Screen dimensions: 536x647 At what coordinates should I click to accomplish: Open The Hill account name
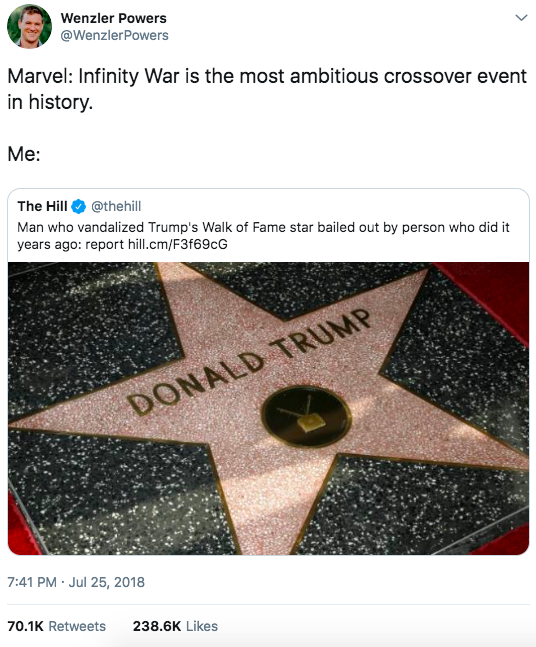[42, 206]
